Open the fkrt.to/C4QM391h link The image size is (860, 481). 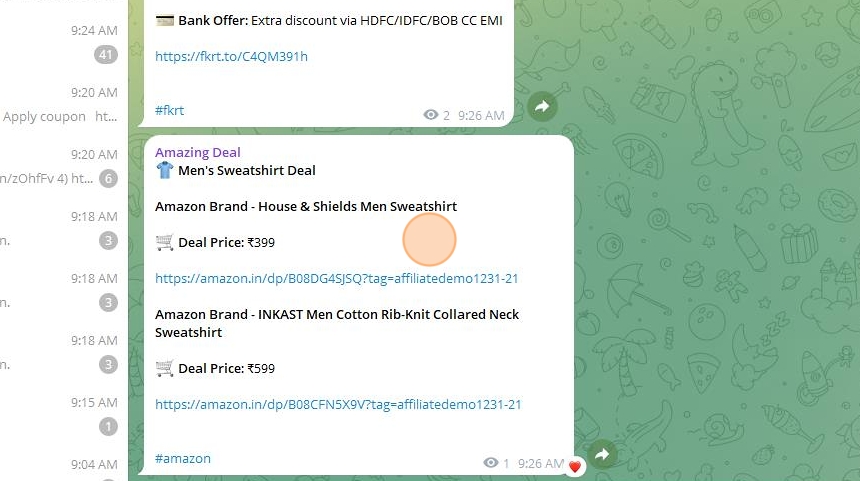pyautogui.click(x=231, y=56)
